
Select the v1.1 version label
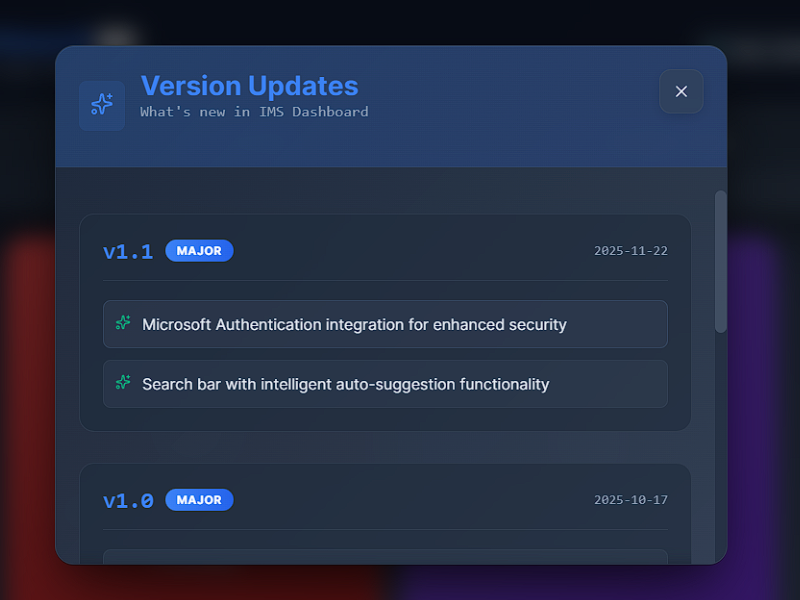click(x=128, y=251)
